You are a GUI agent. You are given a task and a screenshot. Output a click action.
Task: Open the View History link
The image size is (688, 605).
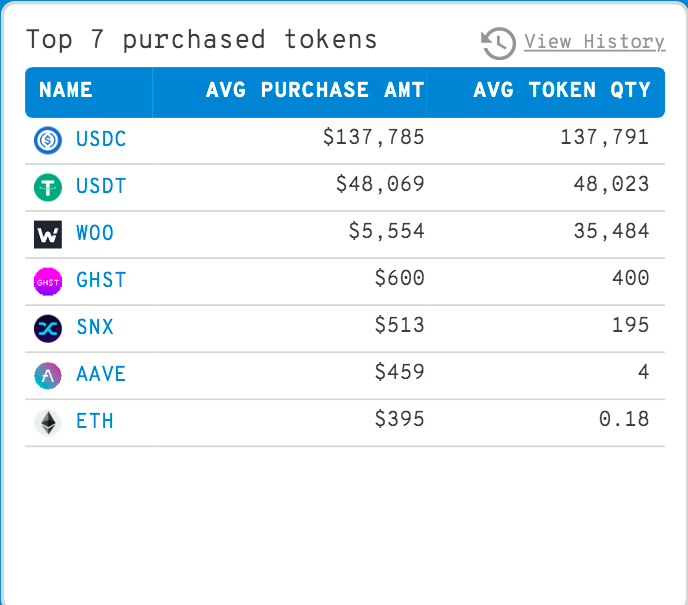[595, 42]
